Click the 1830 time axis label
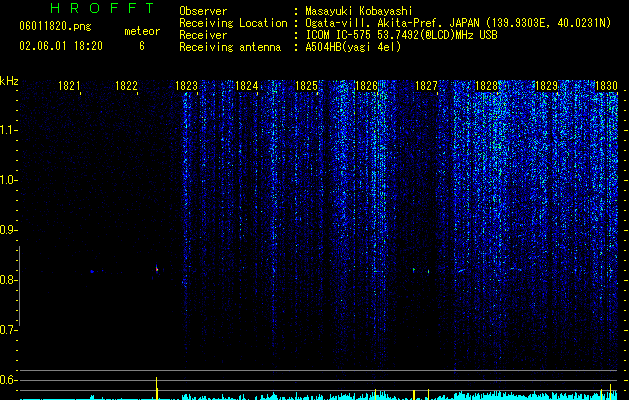Screen dimensions: 629x400 click(x=606, y=85)
